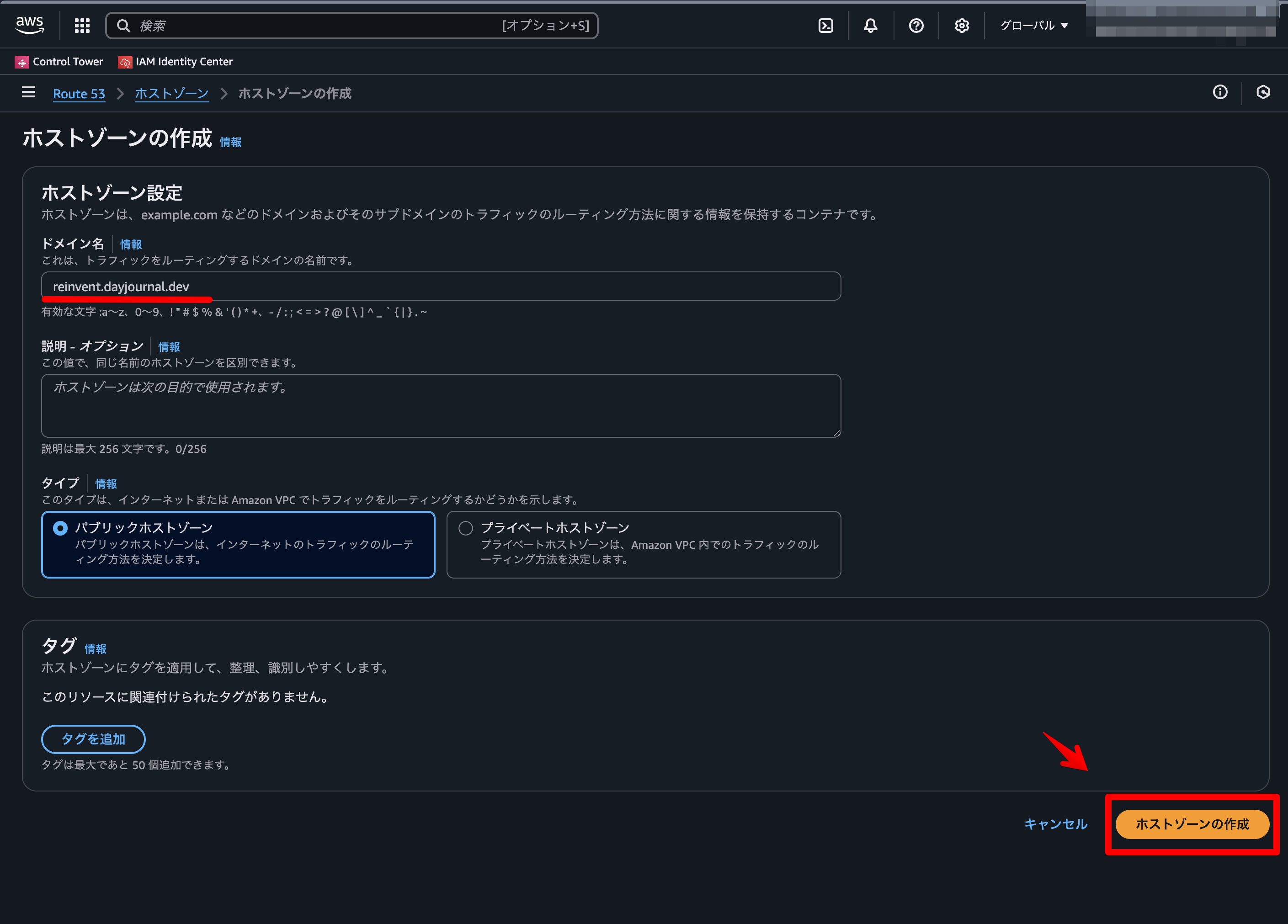1288x924 pixels.
Task: Toggle the hamburger side navigation menu
Action: click(x=28, y=92)
